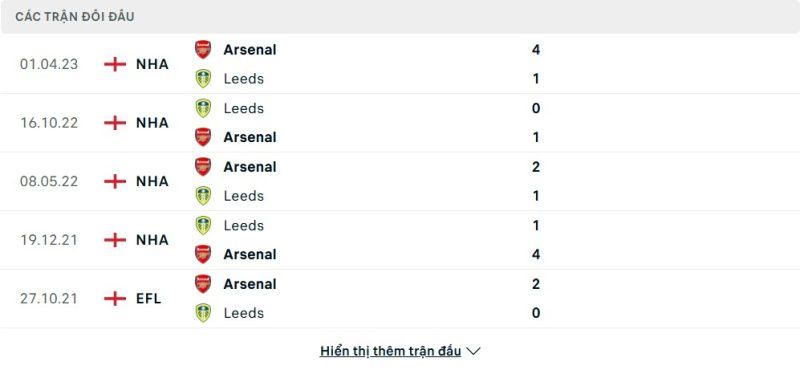Click Arsenal crest in 08.05.22 match
The height and width of the screenshot is (374, 800).
pos(203,167)
